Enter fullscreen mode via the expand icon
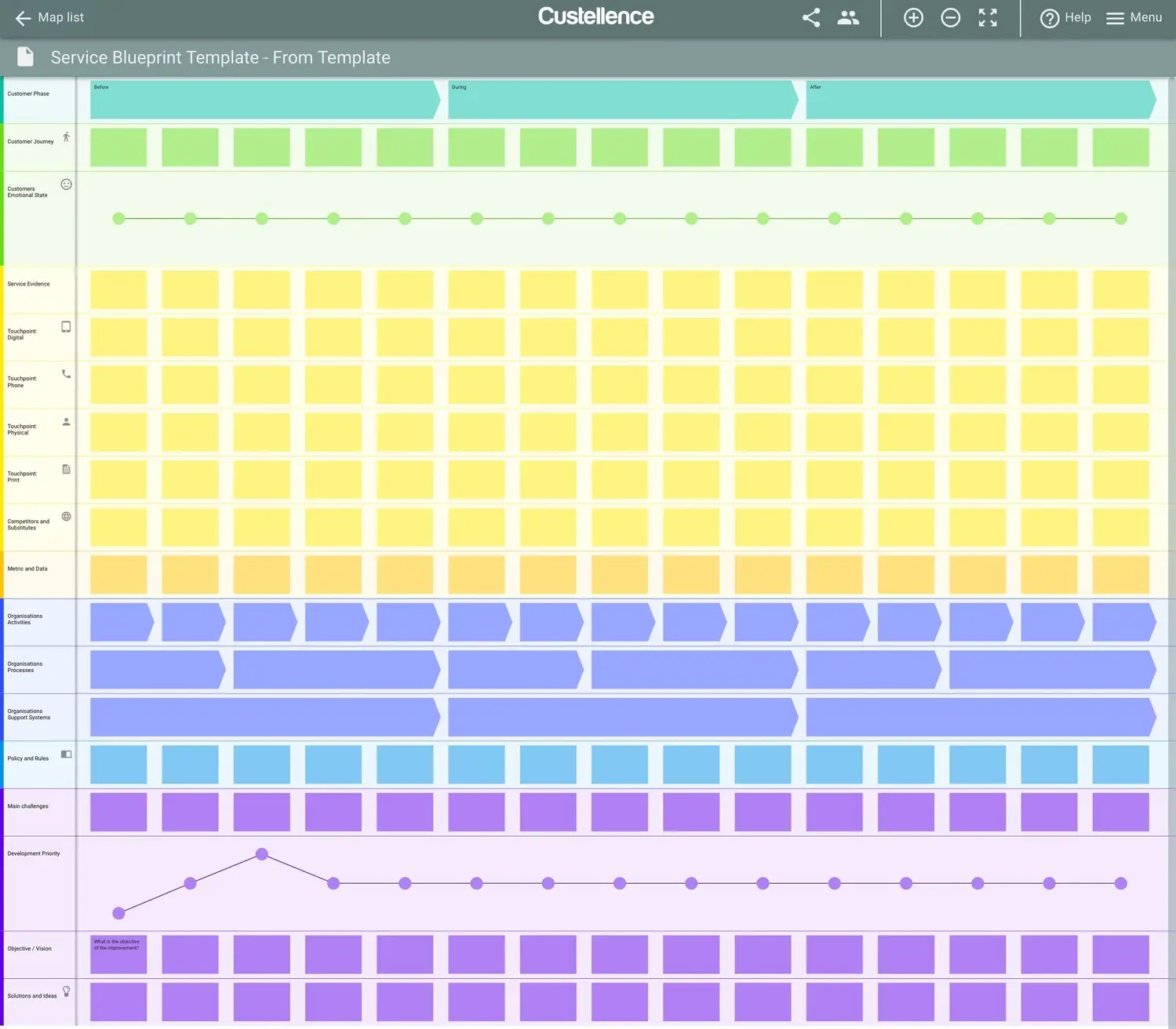 pos(987,17)
